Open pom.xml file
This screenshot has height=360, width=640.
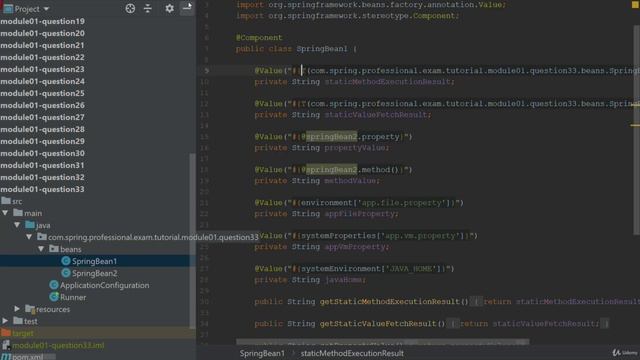tap(27, 357)
